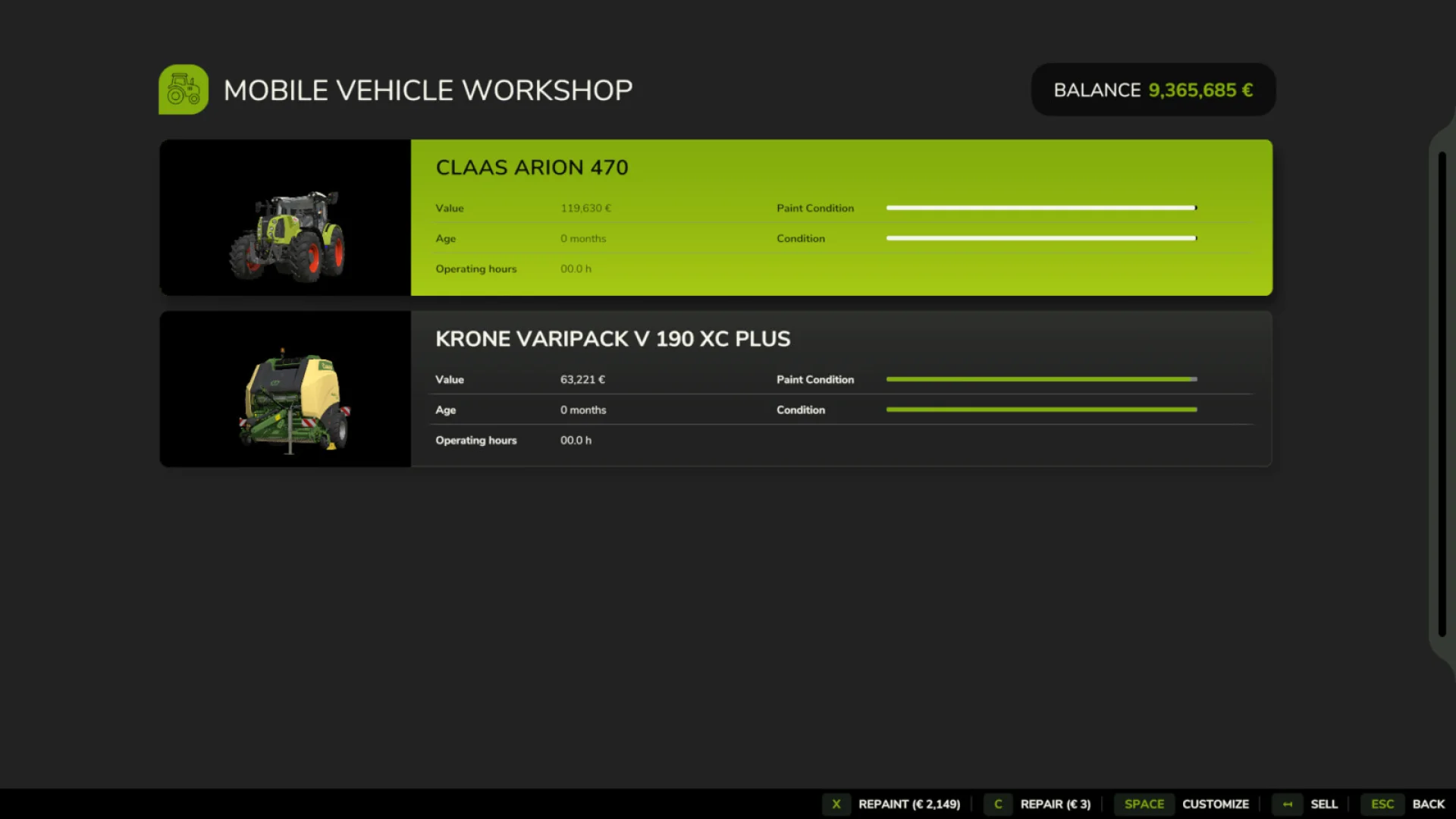
Task: Click Back to exit the workshop
Action: [1428, 804]
